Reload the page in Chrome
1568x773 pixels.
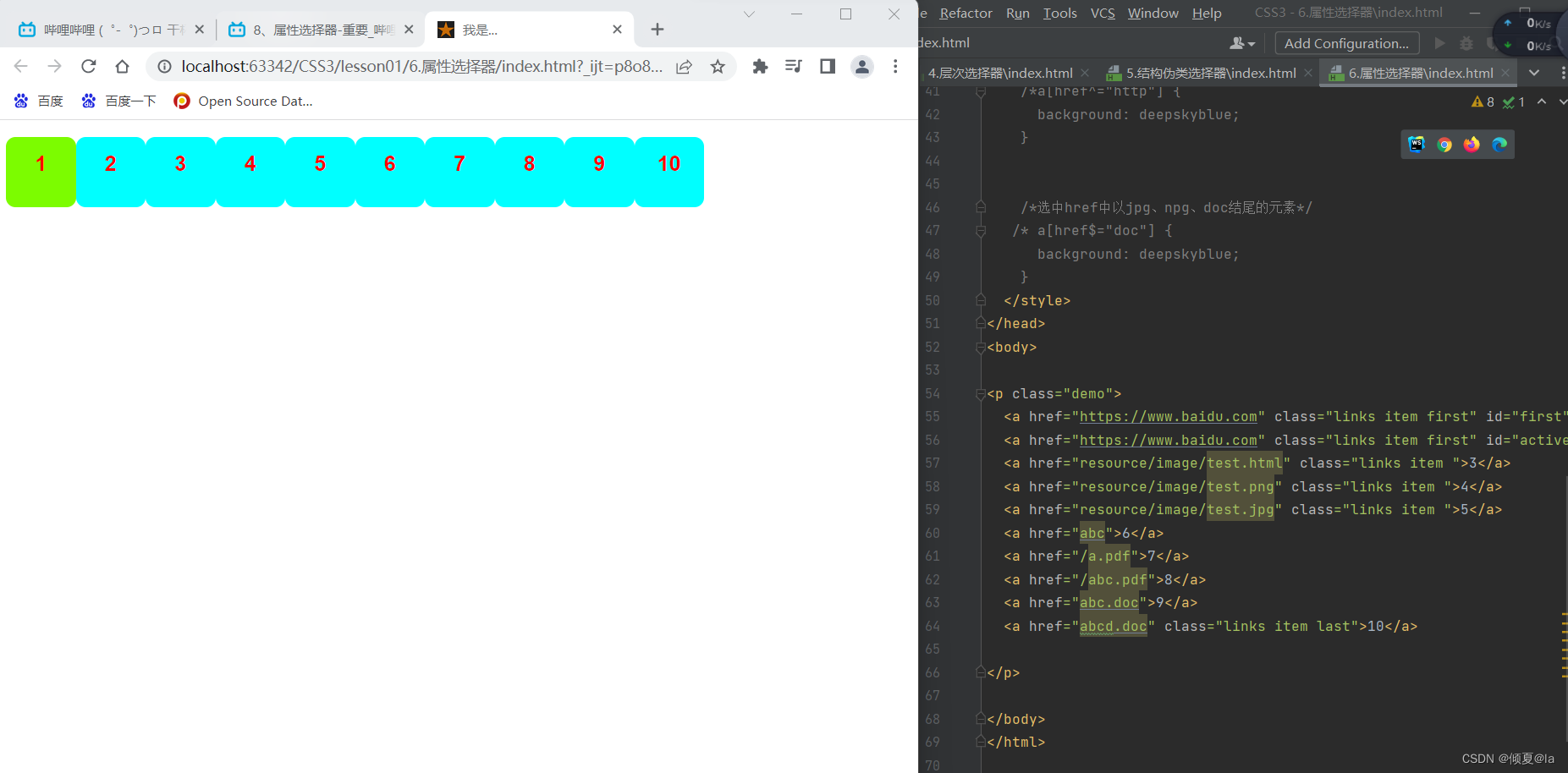pyautogui.click(x=88, y=66)
